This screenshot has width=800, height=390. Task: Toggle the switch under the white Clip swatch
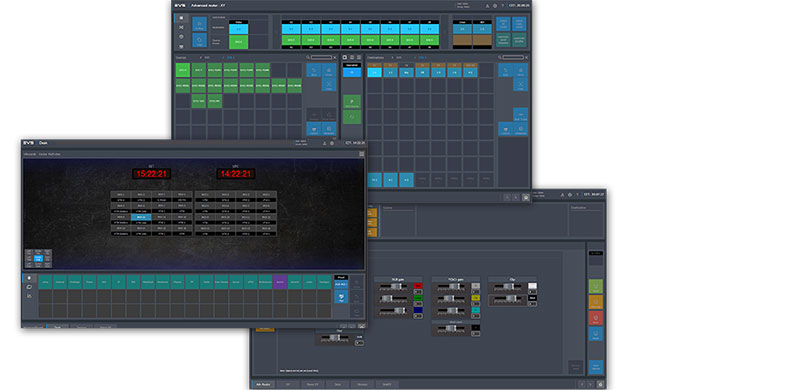[533, 291]
